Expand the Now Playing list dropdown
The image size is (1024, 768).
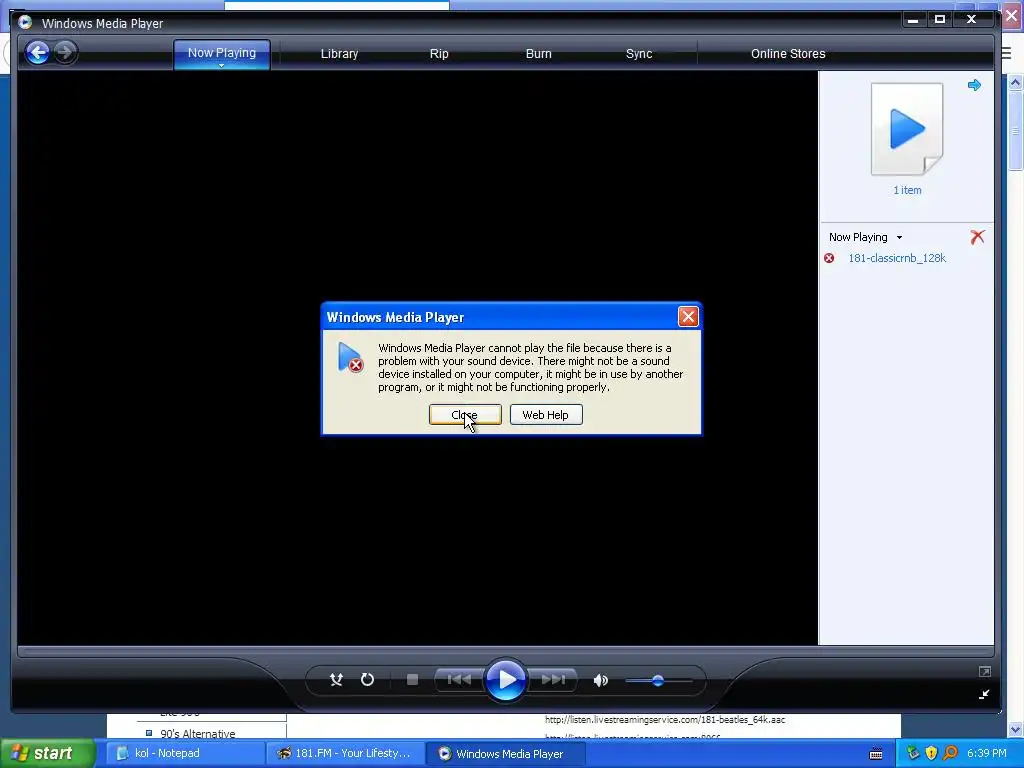click(899, 238)
